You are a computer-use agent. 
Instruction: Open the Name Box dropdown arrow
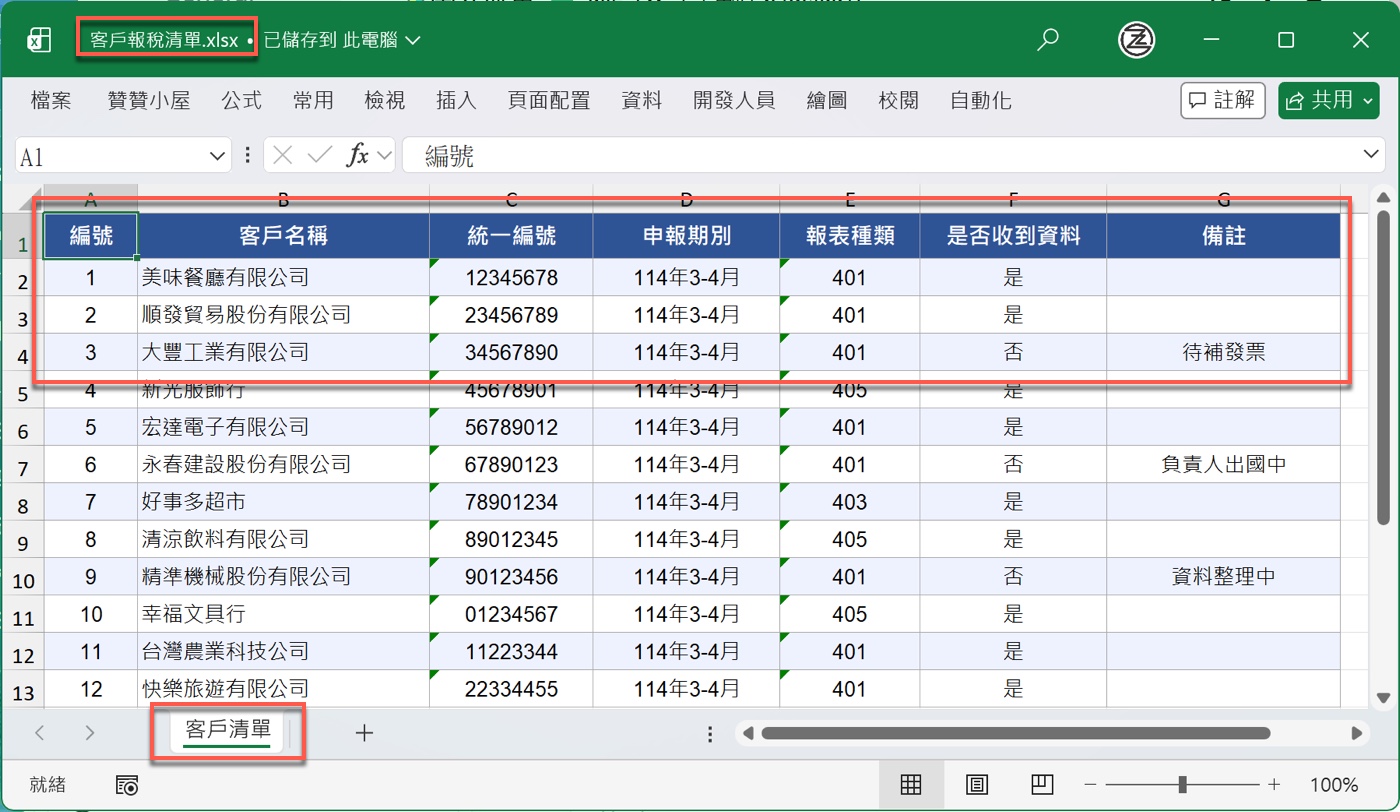(216, 155)
